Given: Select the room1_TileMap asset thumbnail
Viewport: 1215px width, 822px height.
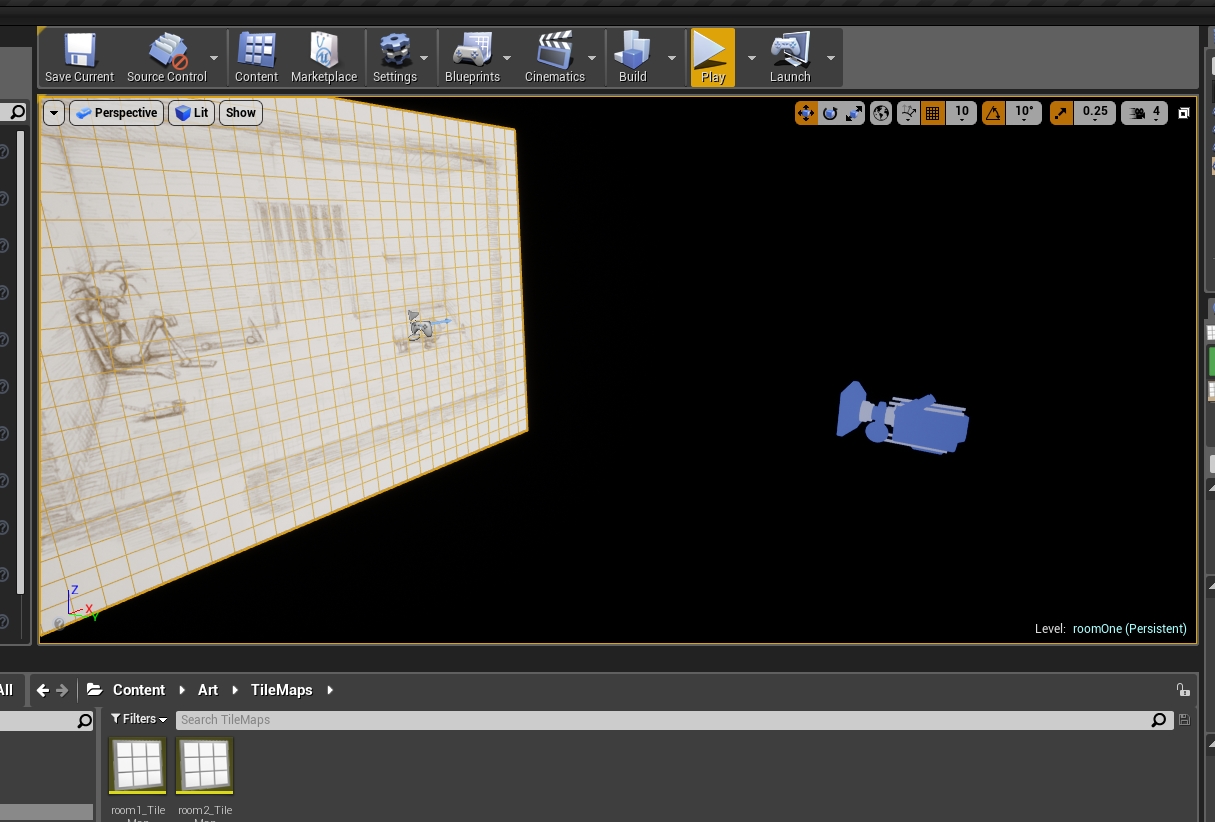Looking at the screenshot, I should pos(138,766).
